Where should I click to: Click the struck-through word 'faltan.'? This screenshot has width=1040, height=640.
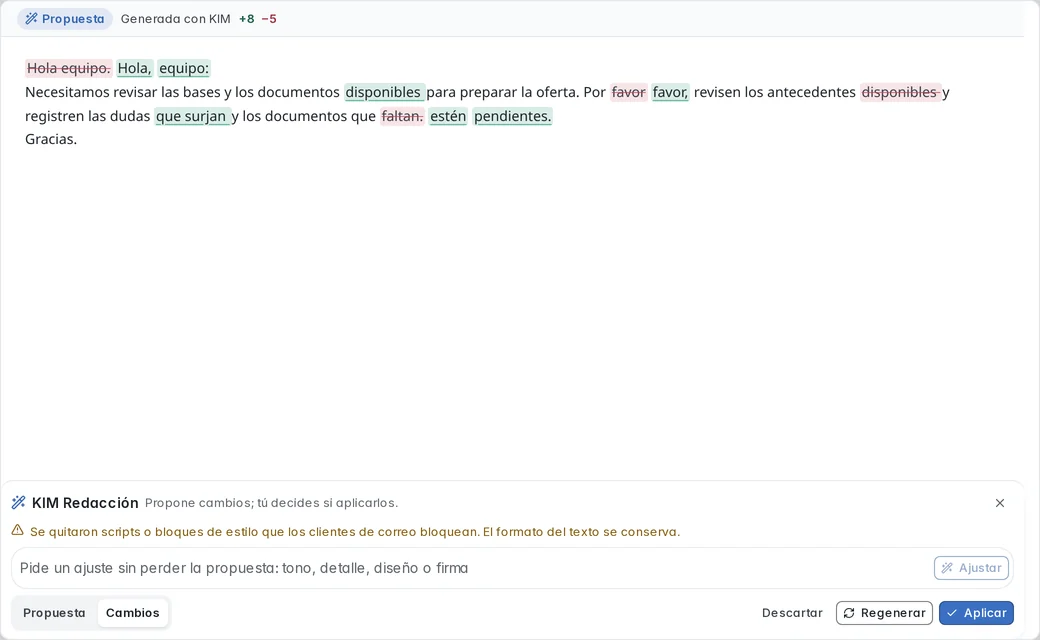pyautogui.click(x=402, y=116)
